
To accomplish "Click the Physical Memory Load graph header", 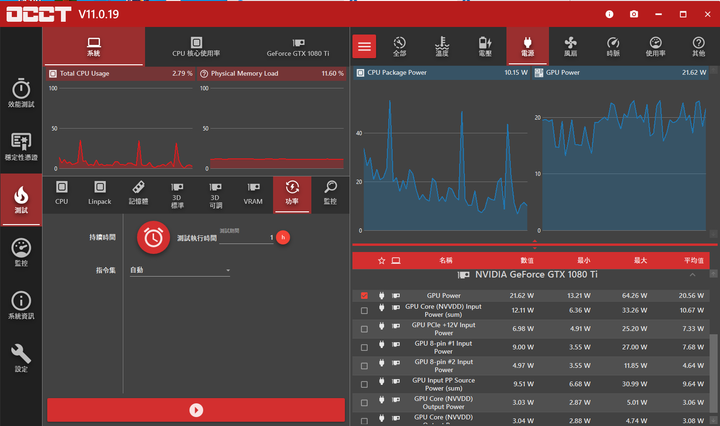I will click(x=272, y=73).
